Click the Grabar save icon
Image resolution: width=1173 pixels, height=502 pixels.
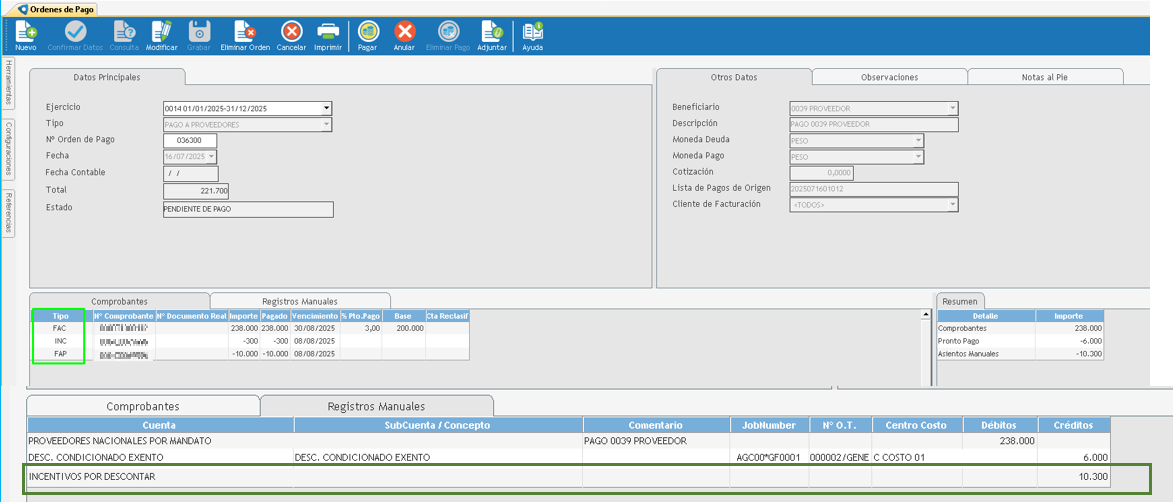(199, 32)
